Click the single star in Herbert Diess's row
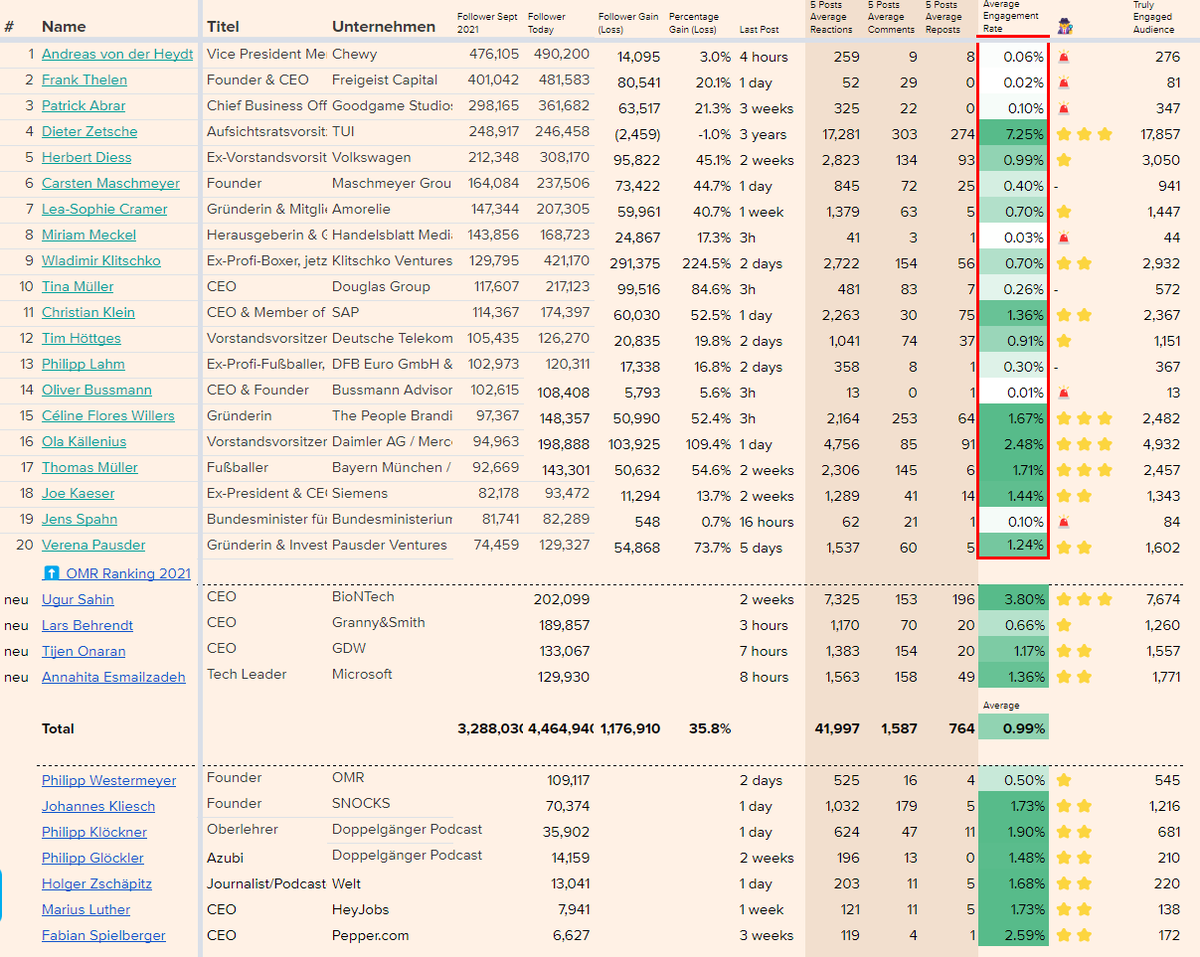The width and height of the screenshot is (1200, 957). pyautogui.click(x=1064, y=160)
